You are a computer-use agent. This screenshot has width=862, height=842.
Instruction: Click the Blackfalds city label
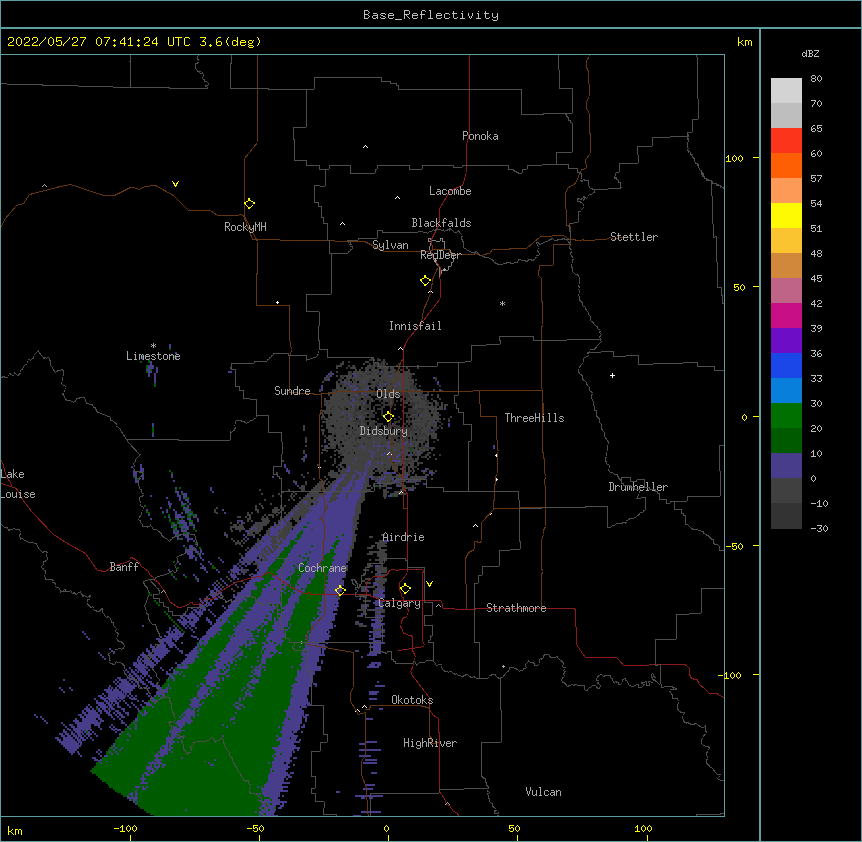pos(441,223)
